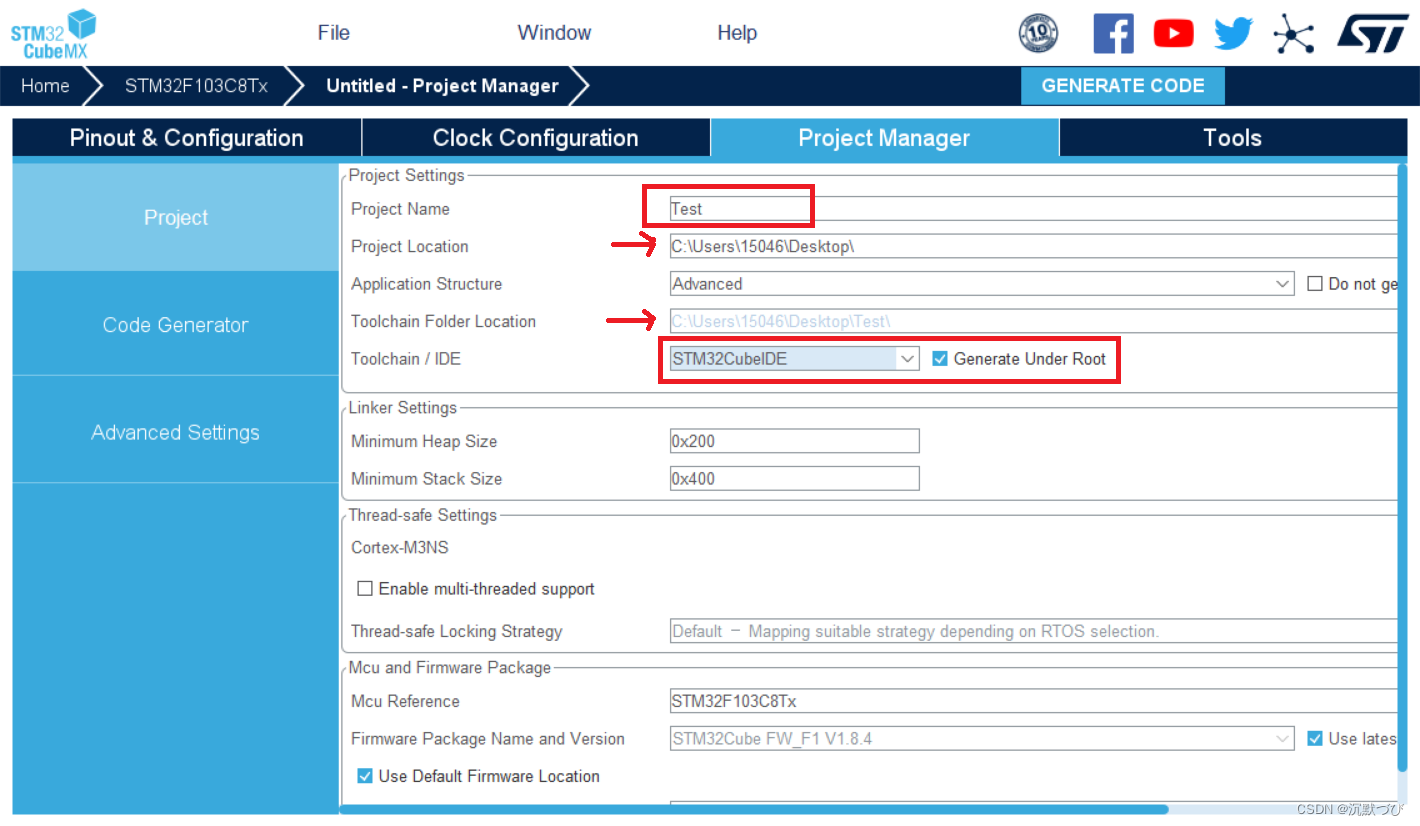Viewport: 1420px width, 826px height.
Task: Select the Project sidebar section
Action: point(176,217)
